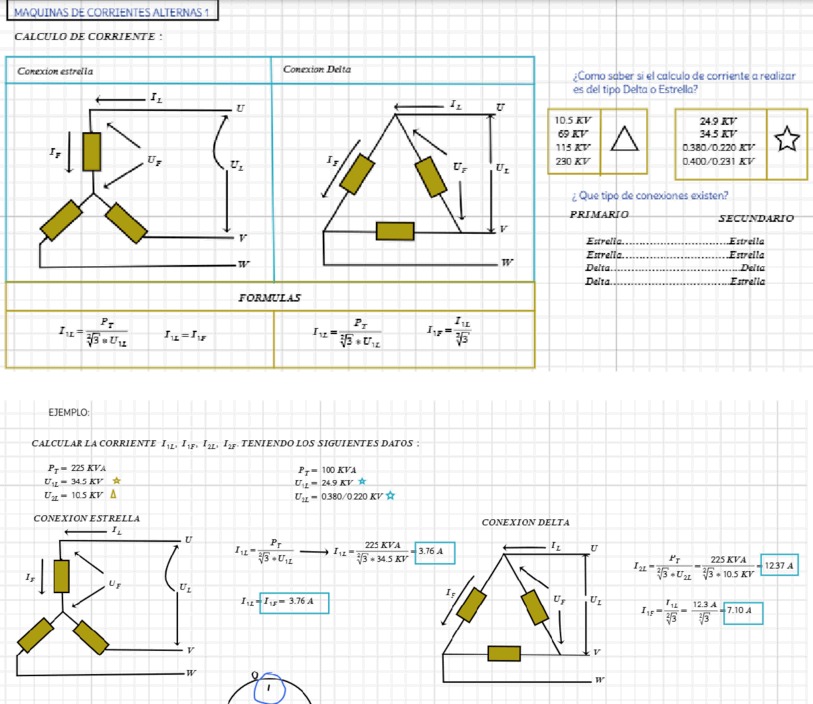Select the Delta to Estrella connection row
Image resolution: width=813 pixels, height=704 pixels.
pyautogui.click(x=675, y=281)
